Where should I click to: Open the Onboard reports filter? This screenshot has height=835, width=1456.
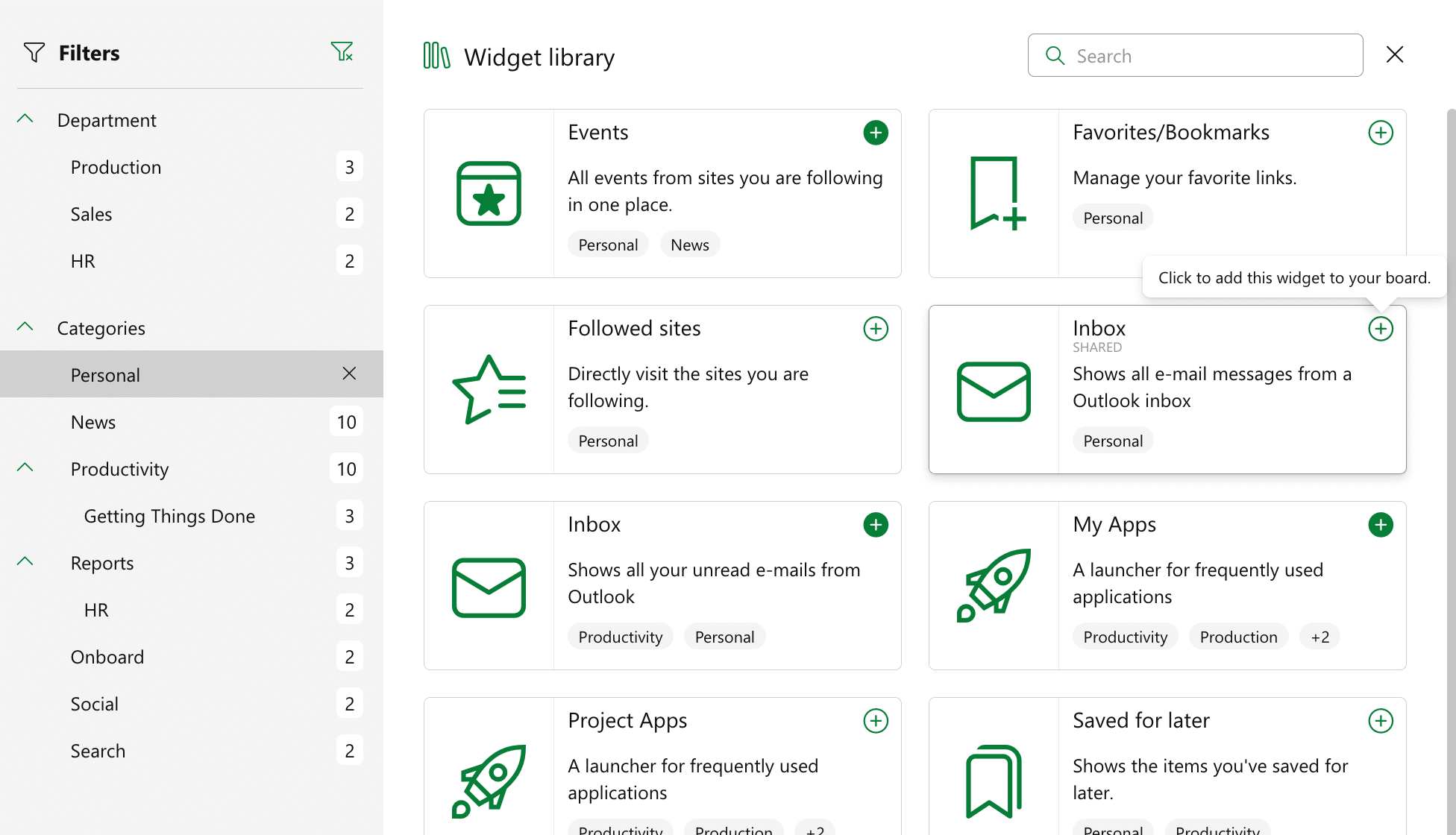pyautogui.click(x=107, y=656)
